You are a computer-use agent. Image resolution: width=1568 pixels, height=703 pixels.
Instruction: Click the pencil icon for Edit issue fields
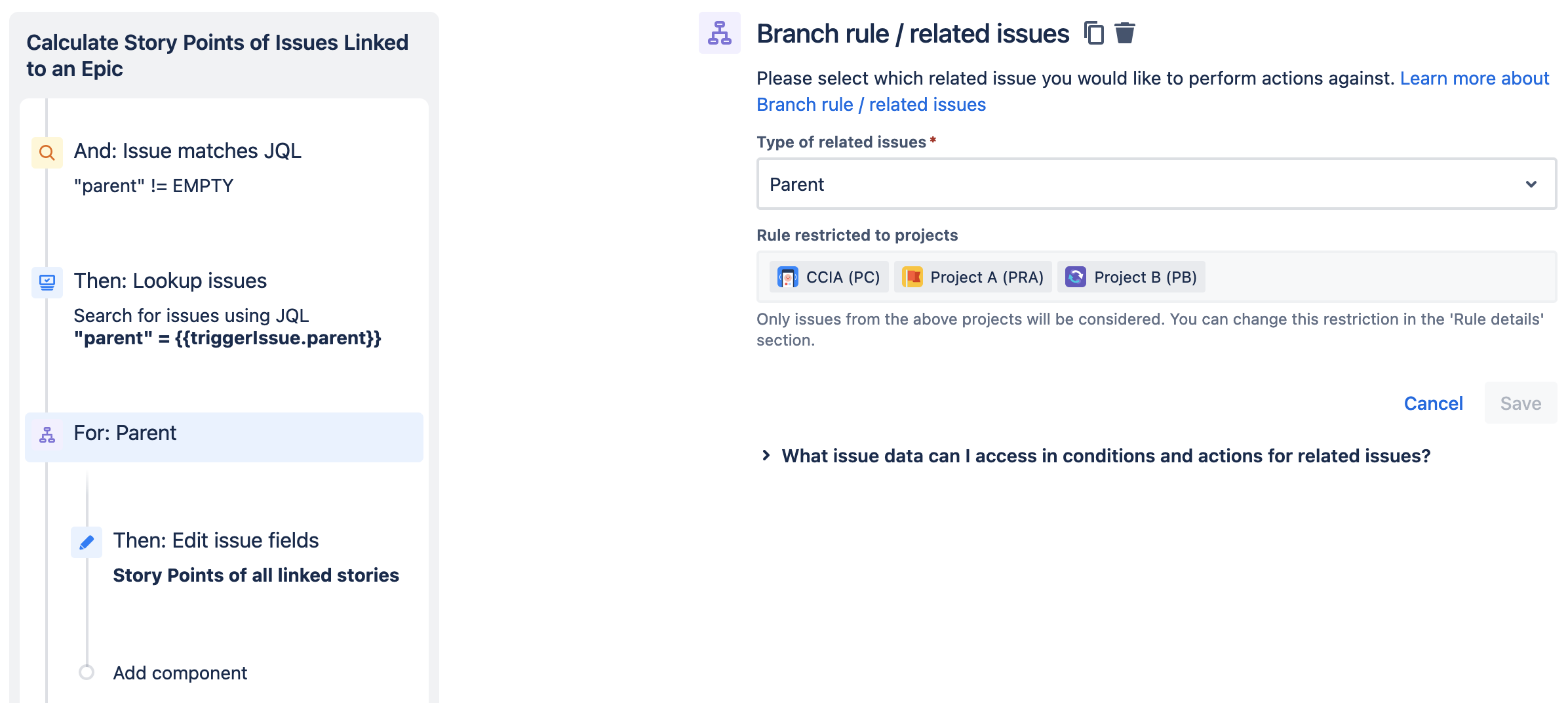point(87,542)
